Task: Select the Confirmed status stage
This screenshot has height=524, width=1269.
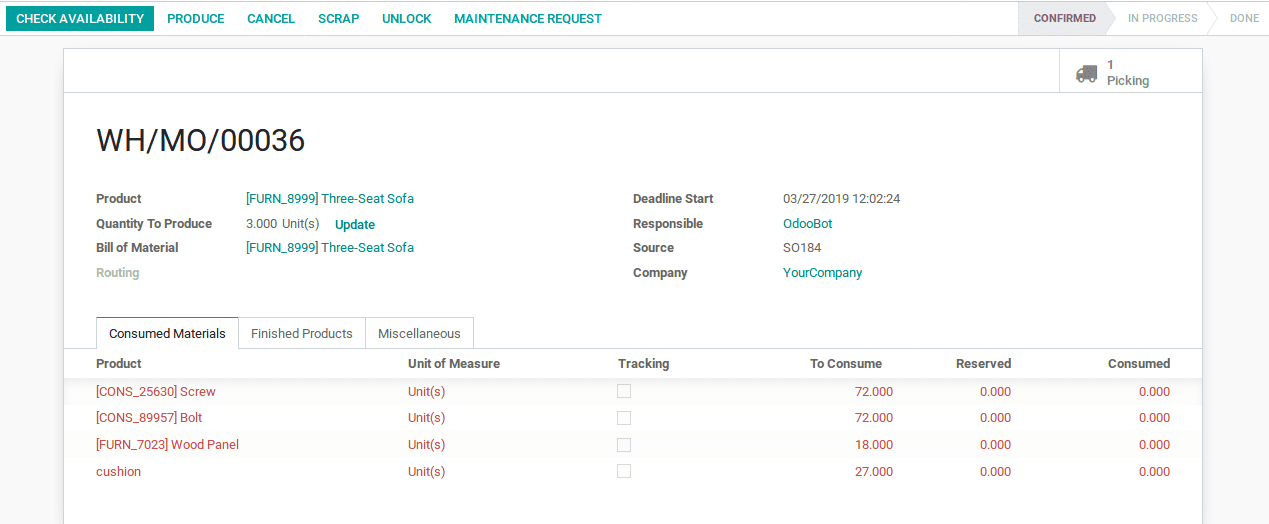Action: (1064, 18)
